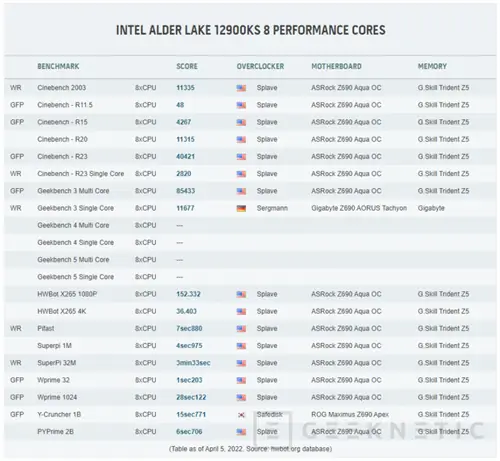Click G.Skill Trident Z5 in the Y-Cruncher row

tap(443, 414)
